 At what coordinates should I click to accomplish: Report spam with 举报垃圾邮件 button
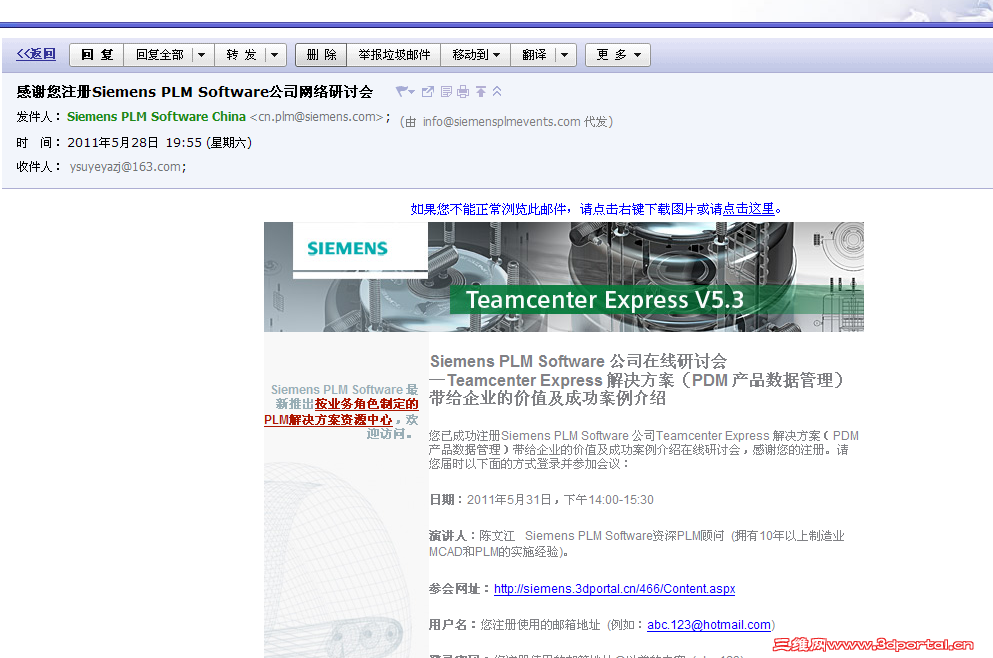[x=394, y=55]
